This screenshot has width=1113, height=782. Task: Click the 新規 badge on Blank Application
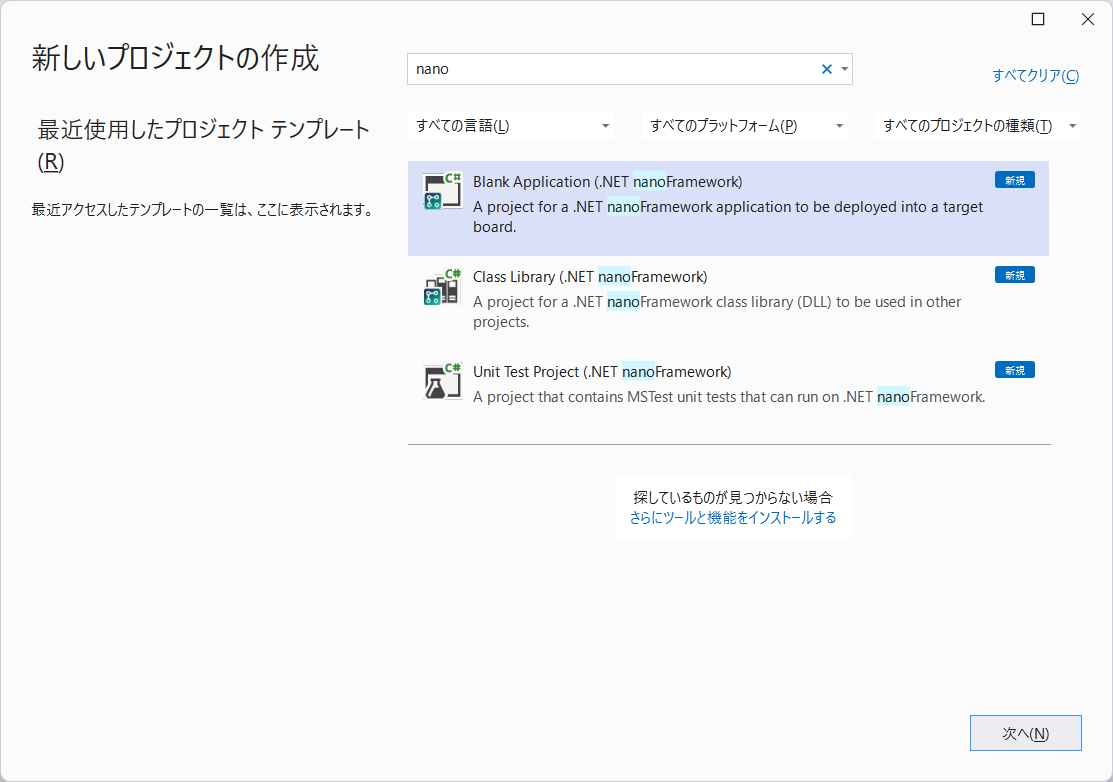point(1014,180)
